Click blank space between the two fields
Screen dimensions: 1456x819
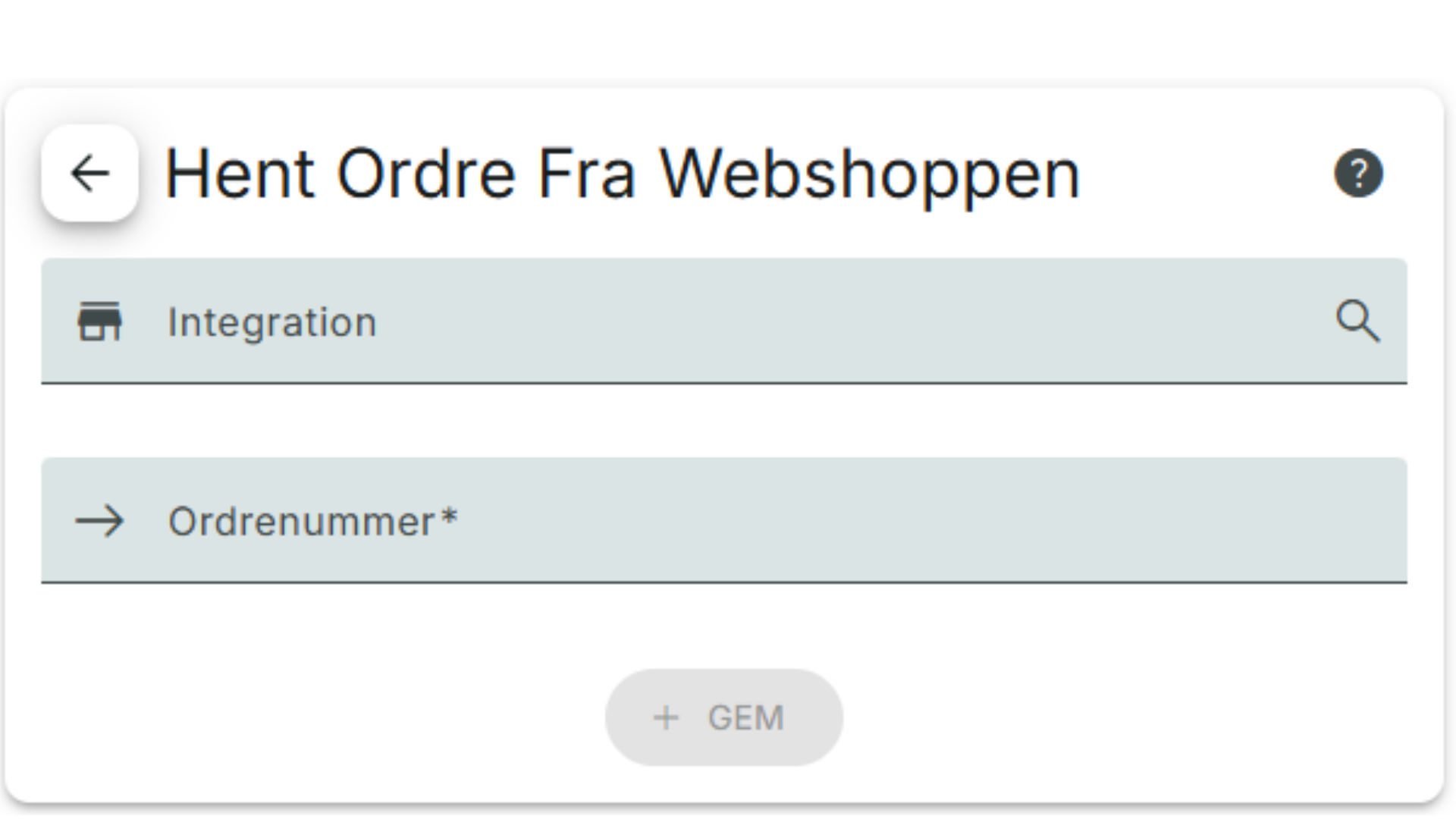click(724, 421)
